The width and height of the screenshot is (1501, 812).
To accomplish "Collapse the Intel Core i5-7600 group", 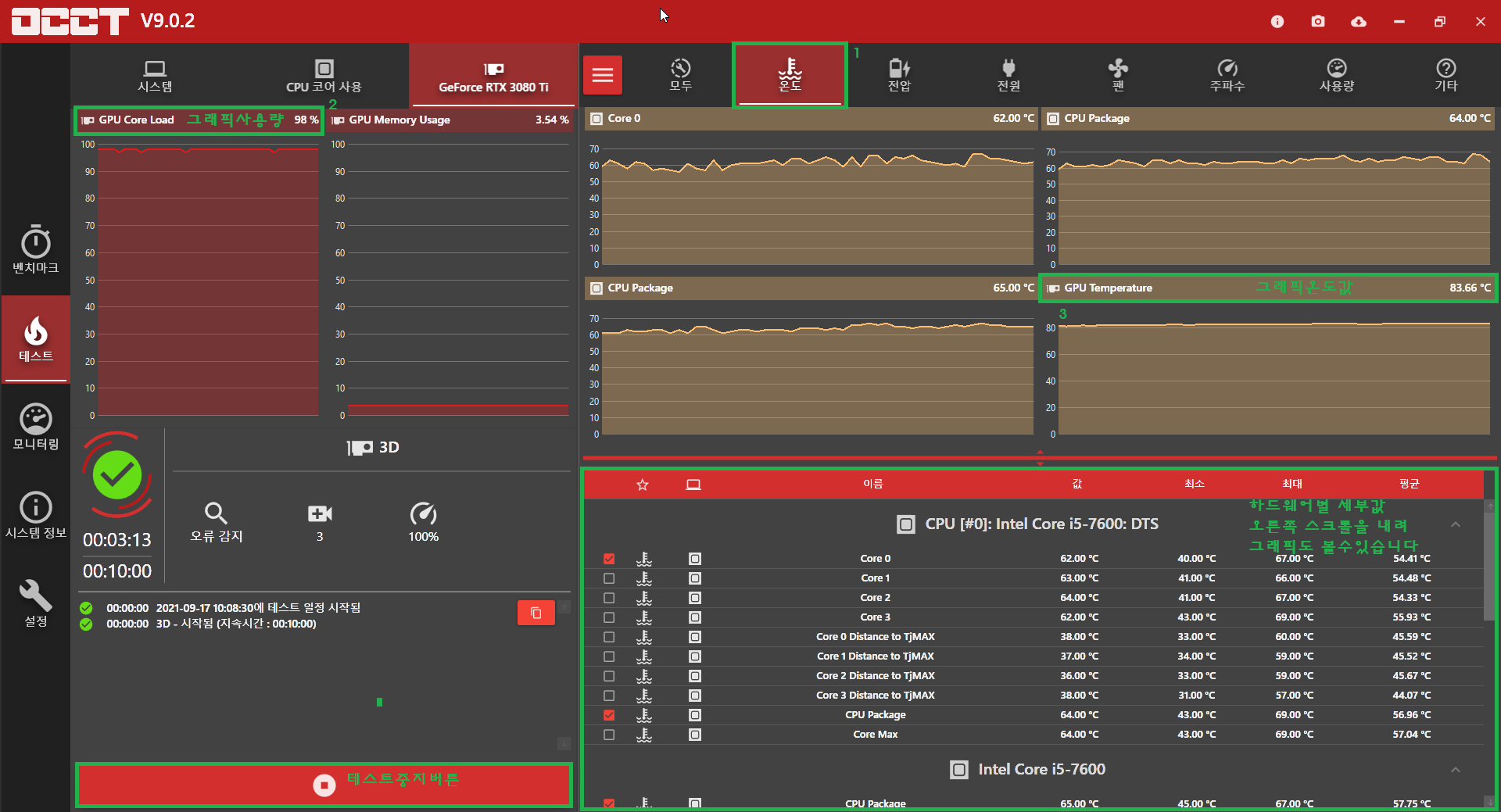I will (1456, 770).
